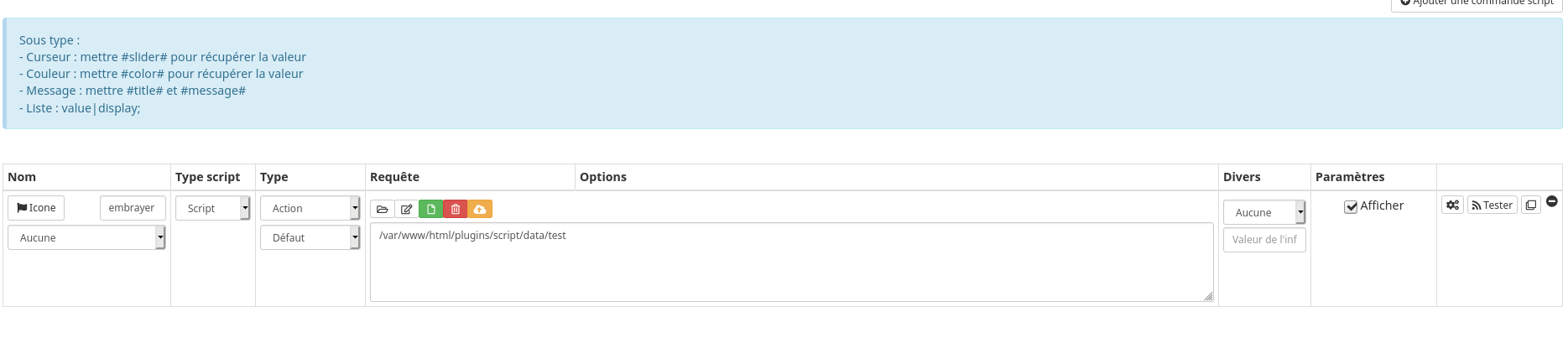Click the Valeur de l'inf field

click(x=1264, y=239)
